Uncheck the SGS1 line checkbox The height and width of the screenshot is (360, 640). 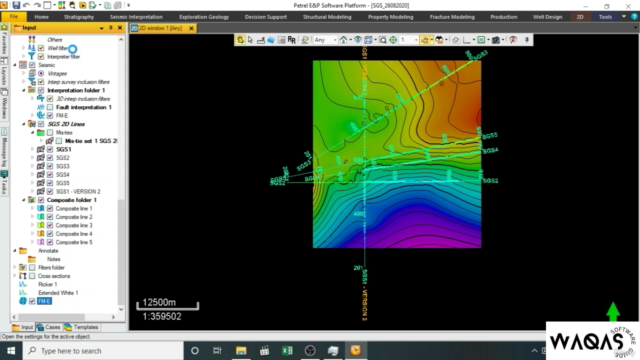pyautogui.click(x=50, y=149)
